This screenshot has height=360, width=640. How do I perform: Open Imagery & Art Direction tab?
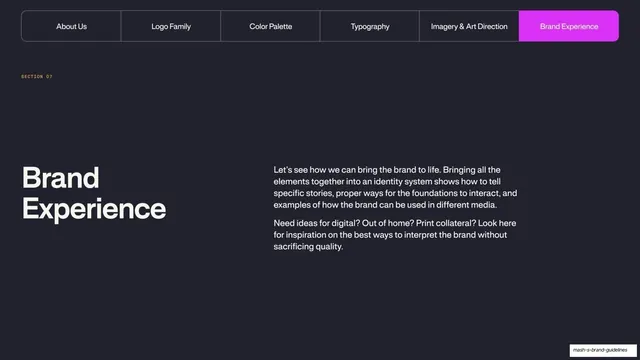[x=469, y=26]
